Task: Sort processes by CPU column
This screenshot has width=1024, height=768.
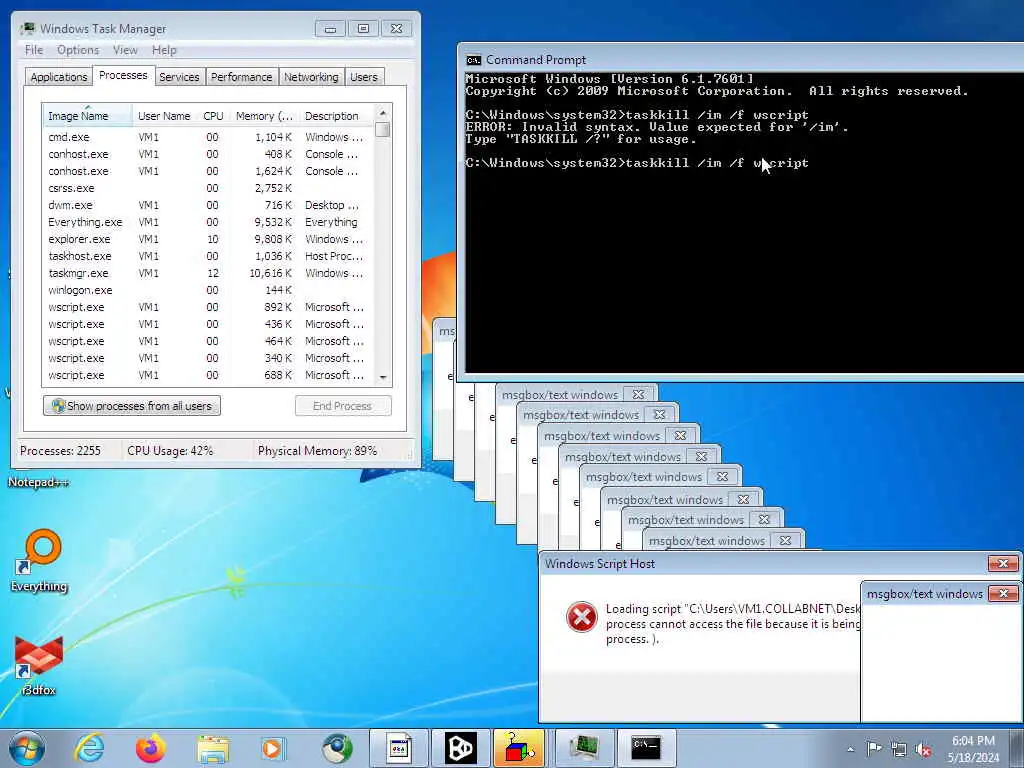Action: click(213, 116)
